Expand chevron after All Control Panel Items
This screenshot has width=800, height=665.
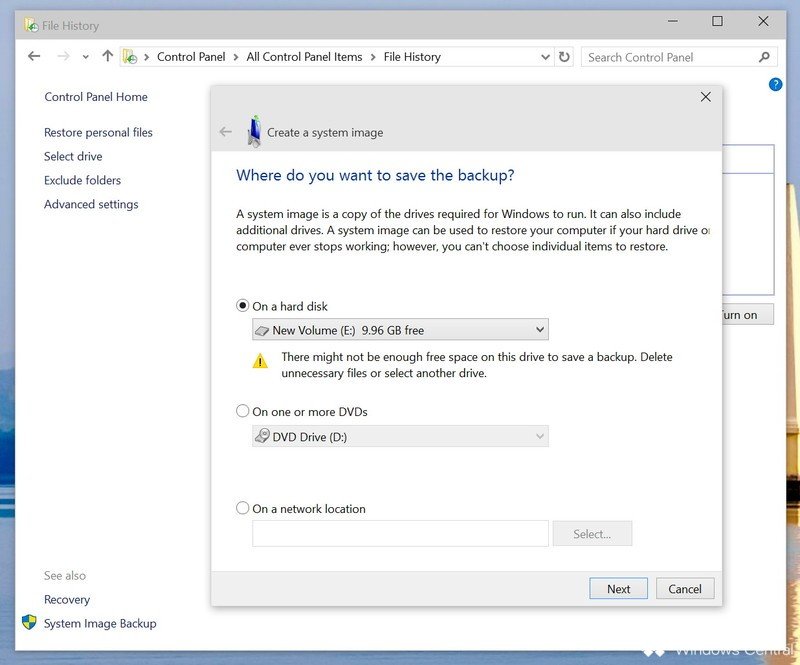373,57
